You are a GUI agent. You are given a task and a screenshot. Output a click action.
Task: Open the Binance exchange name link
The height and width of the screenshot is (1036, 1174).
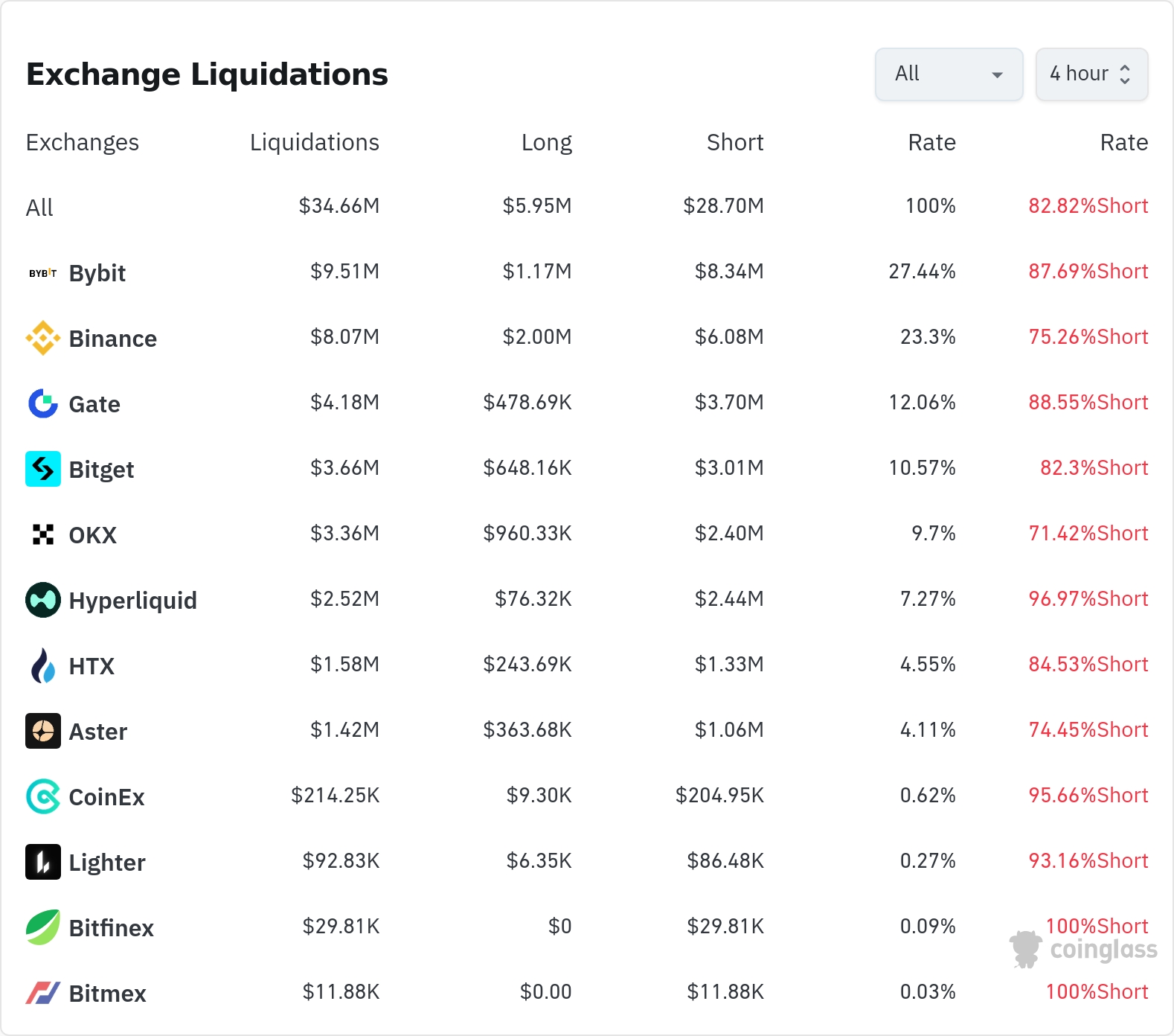tap(112, 339)
